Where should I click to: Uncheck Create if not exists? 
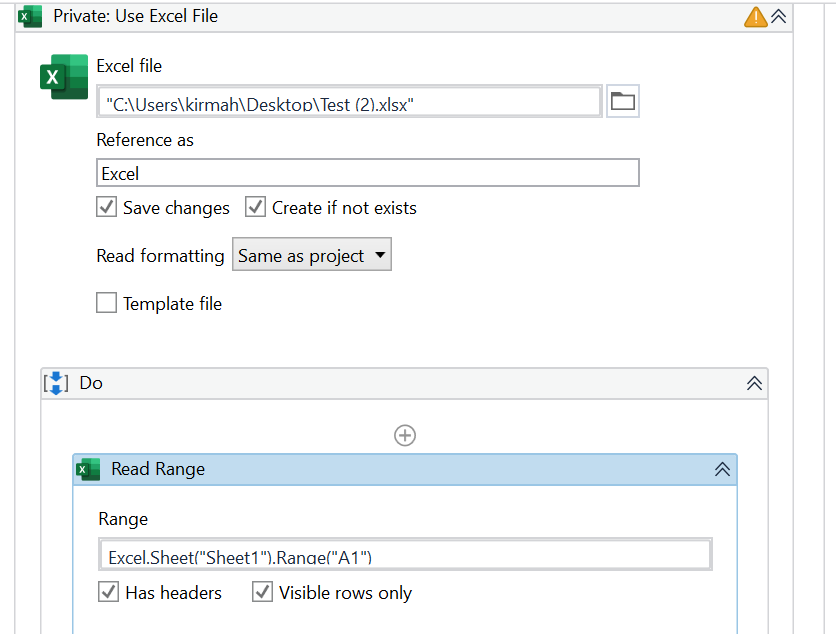pos(255,208)
